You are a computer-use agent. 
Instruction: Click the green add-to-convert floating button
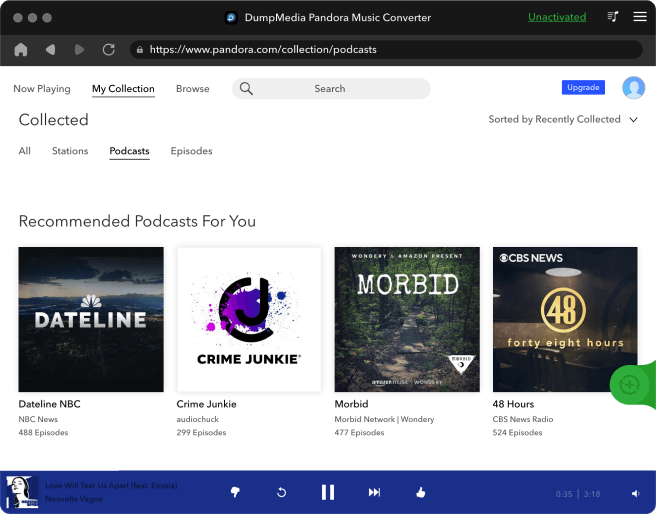click(x=629, y=384)
